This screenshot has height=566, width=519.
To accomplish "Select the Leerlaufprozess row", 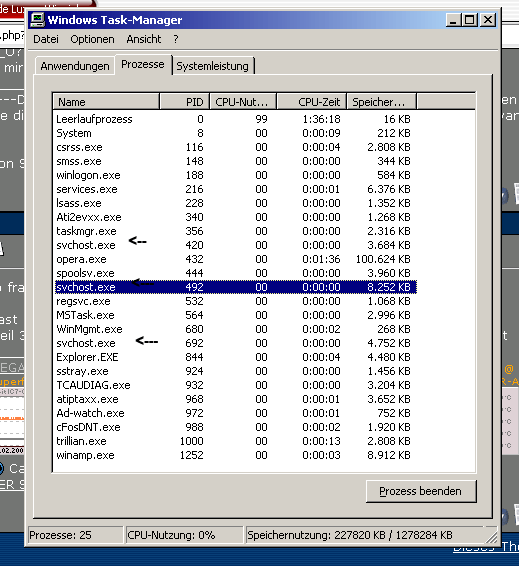I will click(x=236, y=119).
